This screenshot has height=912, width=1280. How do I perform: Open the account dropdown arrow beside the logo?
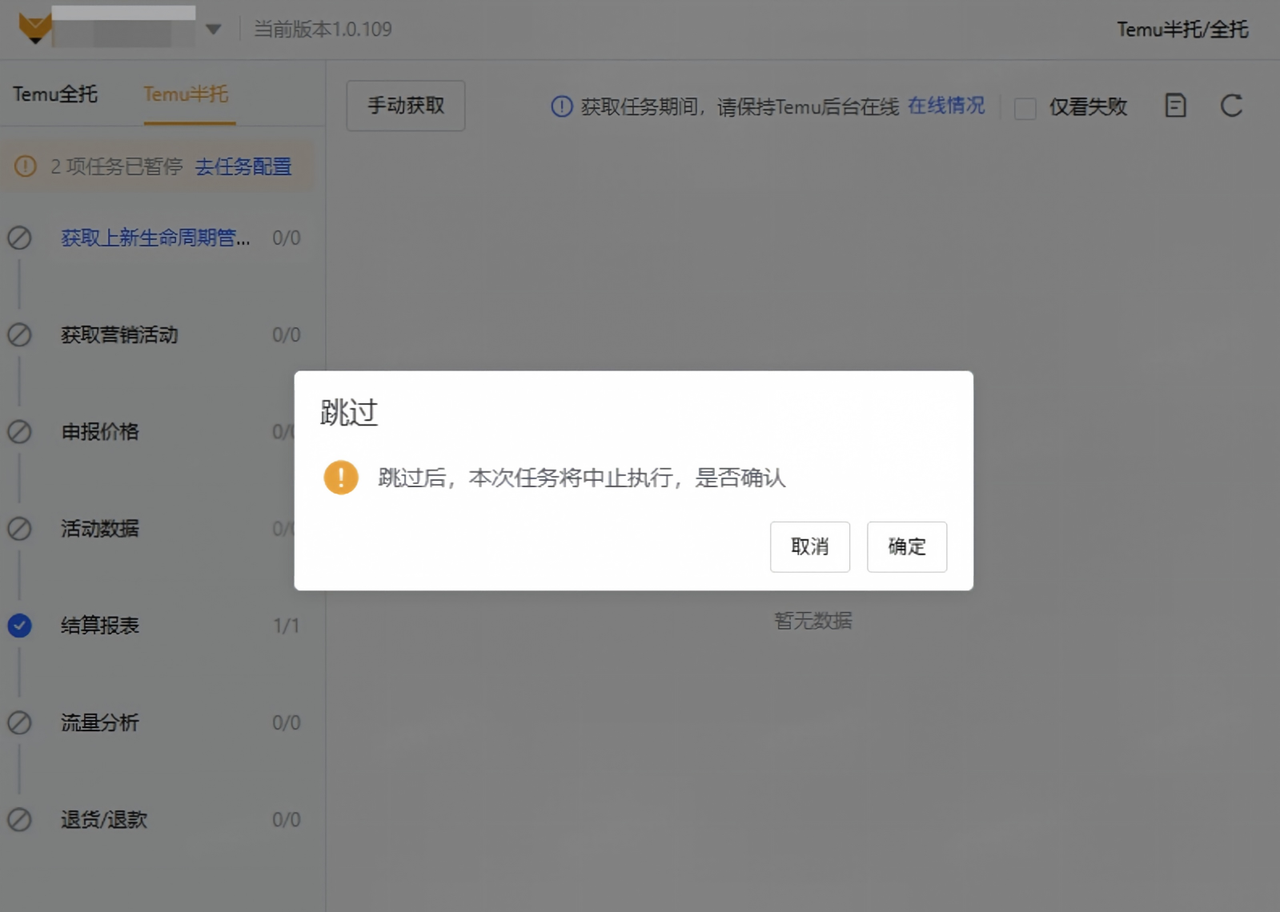coord(213,29)
